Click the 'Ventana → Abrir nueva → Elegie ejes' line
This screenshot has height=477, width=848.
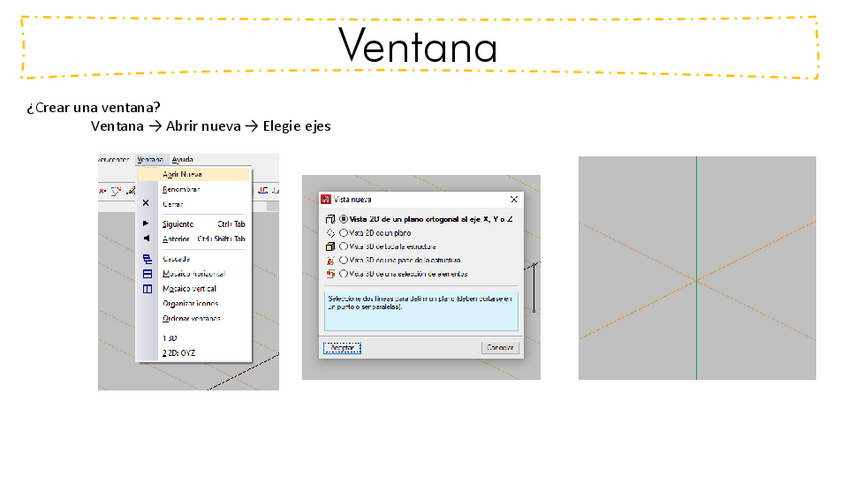coord(211,127)
